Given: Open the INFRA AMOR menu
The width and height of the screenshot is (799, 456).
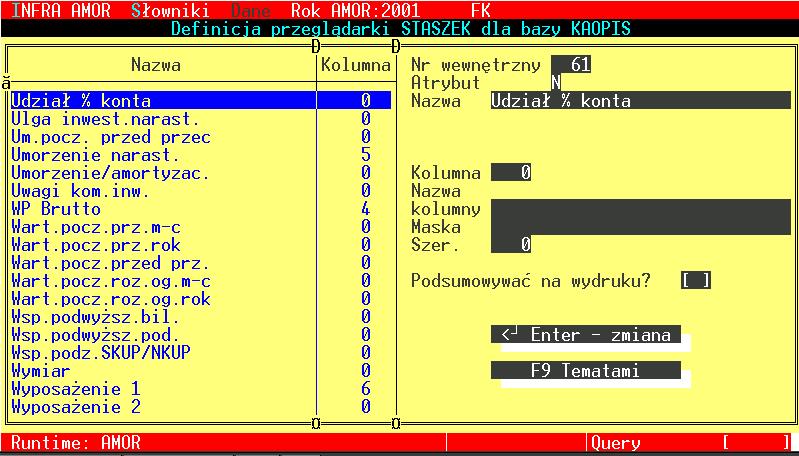Looking at the screenshot, I should coord(60,10).
